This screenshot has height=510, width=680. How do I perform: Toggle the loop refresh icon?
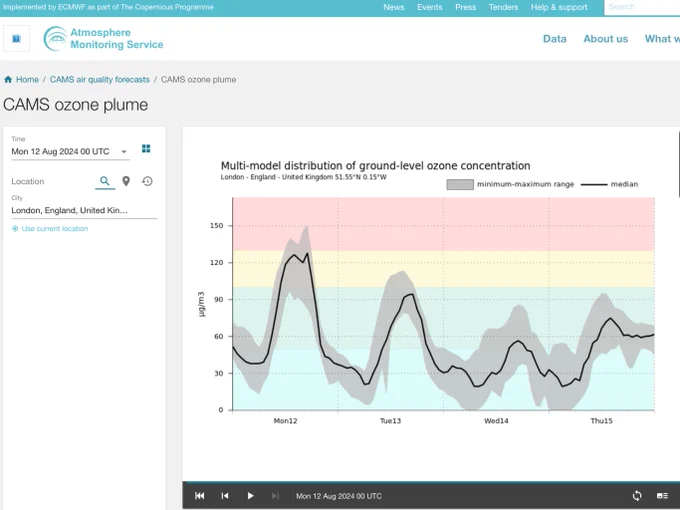(x=637, y=496)
